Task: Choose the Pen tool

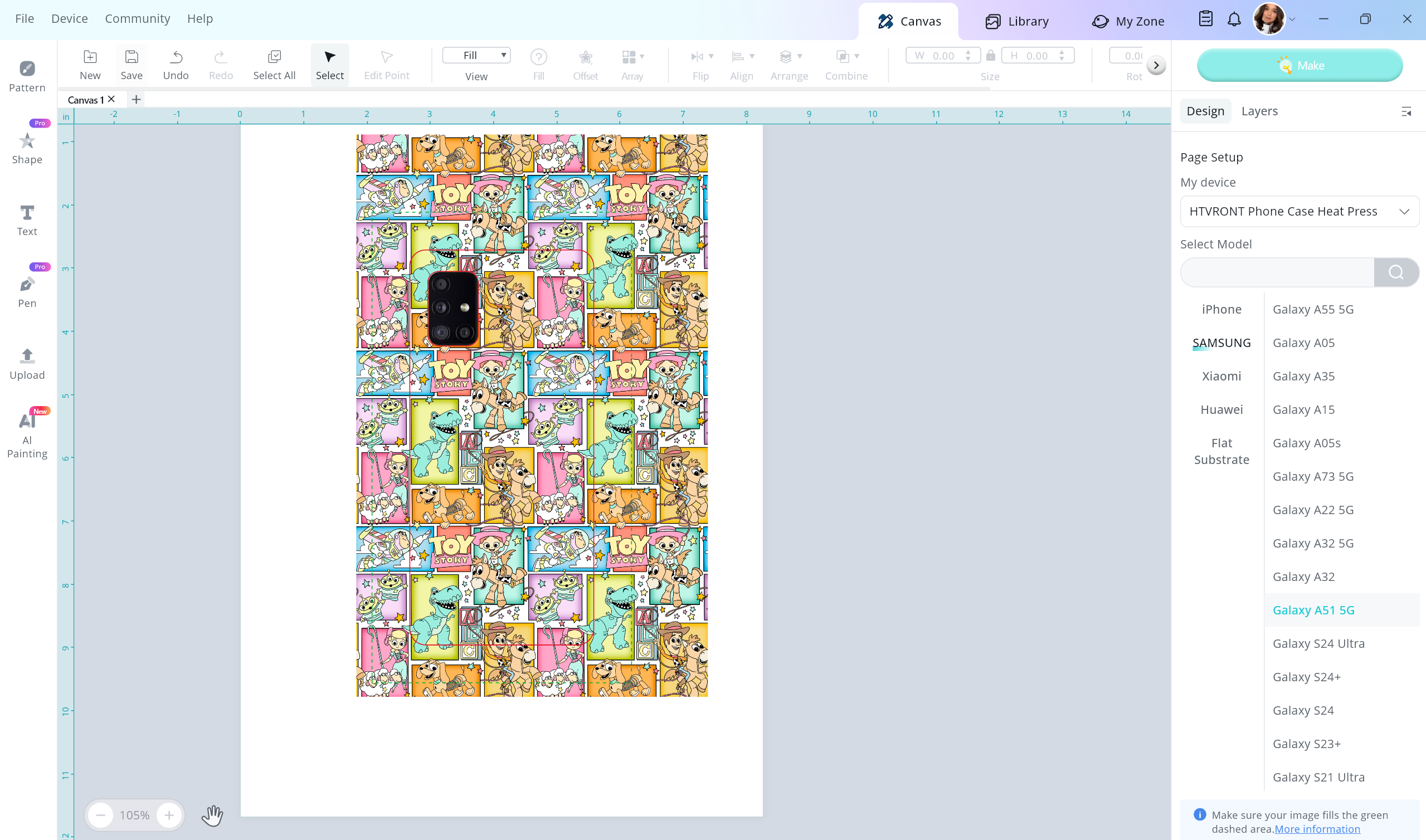Action: [27, 291]
